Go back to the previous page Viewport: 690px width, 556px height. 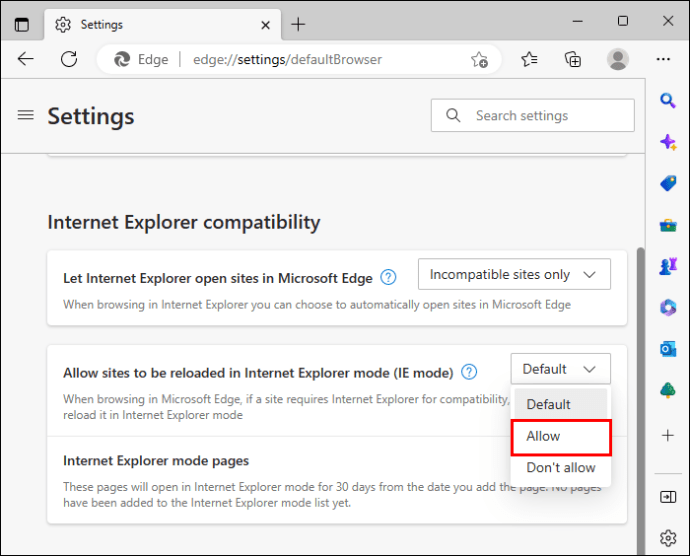[26, 59]
